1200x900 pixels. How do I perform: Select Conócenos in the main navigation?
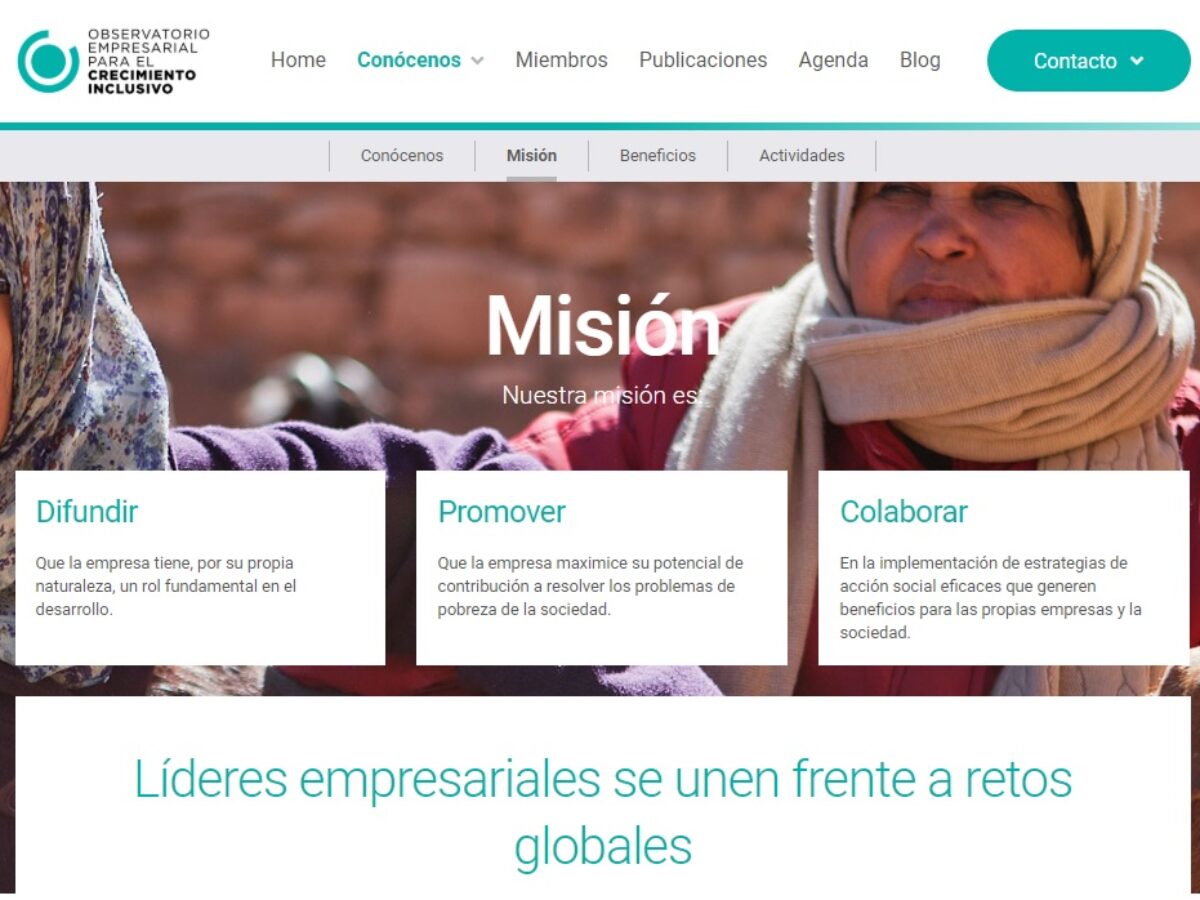409,60
